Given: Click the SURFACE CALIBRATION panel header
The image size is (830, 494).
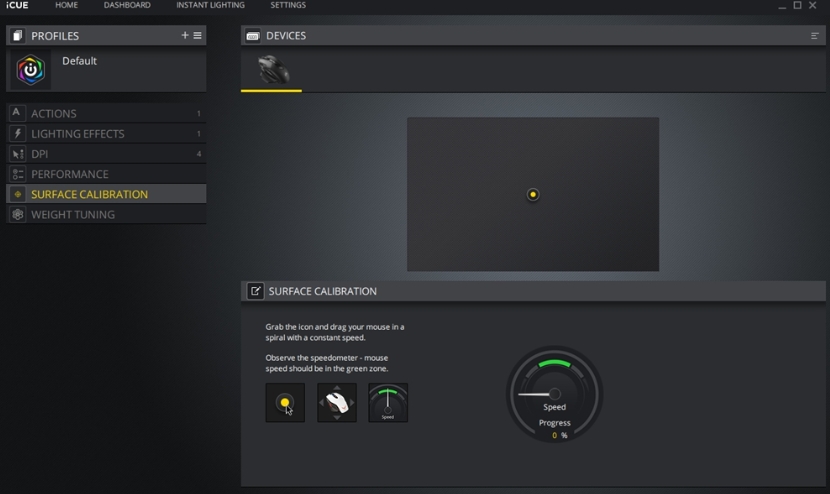Looking at the screenshot, I should click(533, 291).
